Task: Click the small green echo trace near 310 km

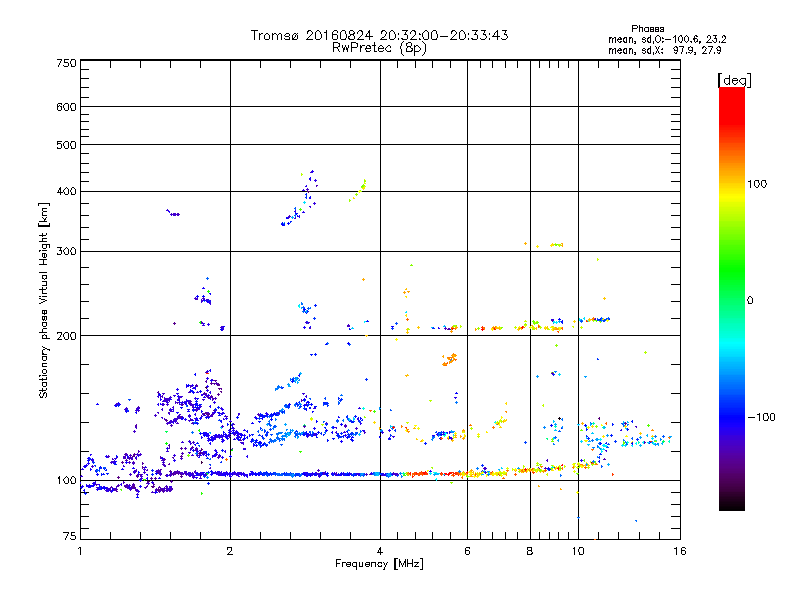Action: (557, 245)
